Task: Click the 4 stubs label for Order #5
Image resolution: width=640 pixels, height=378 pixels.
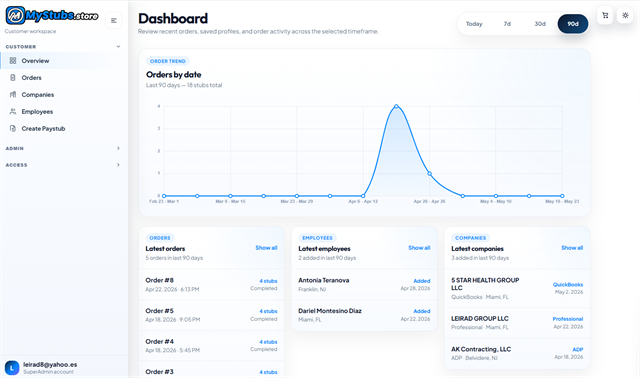Action: click(x=268, y=311)
